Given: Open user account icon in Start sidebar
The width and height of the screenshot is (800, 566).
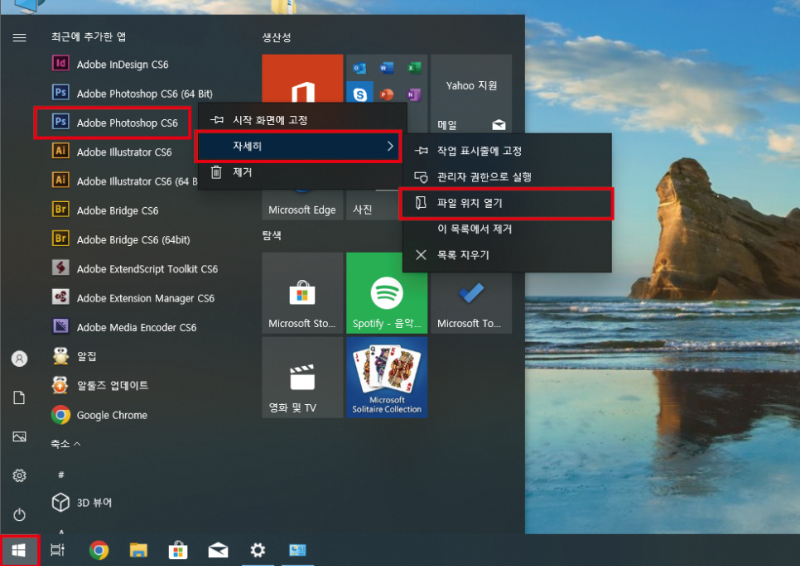Looking at the screenshot, I should pyautogui.click(x=19, y=359).
